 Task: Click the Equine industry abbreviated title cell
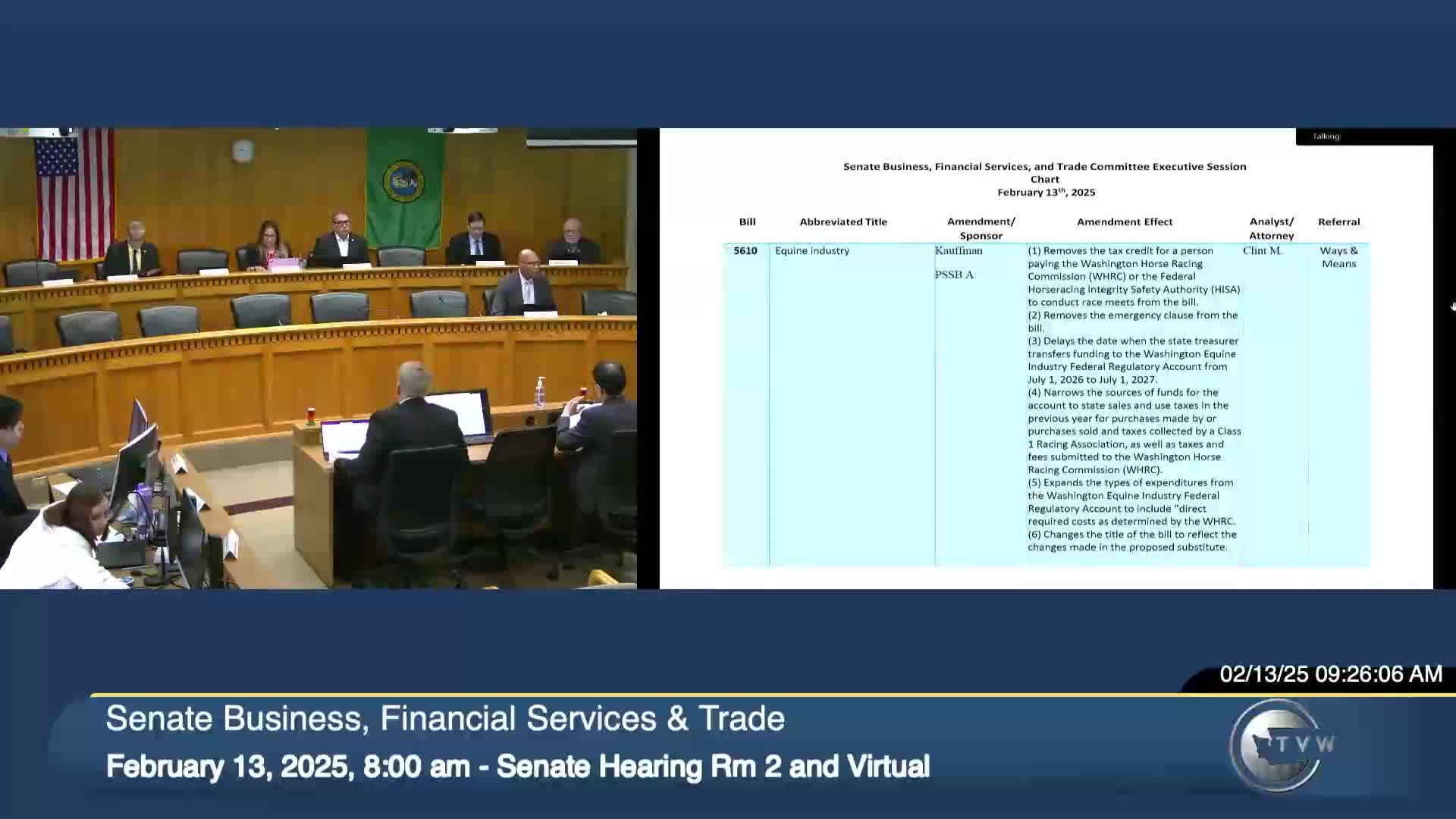point(811,250)
